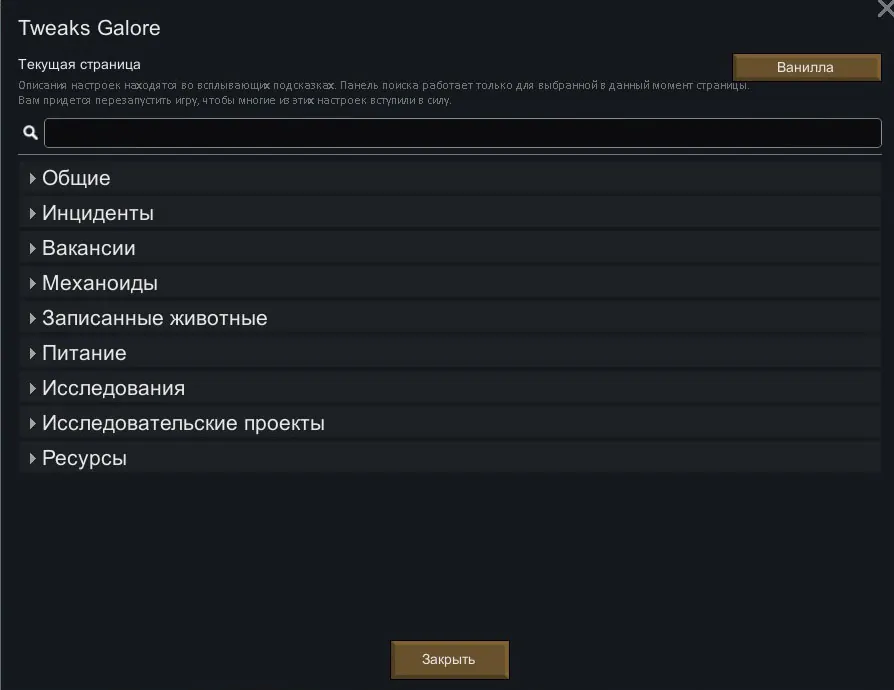Click the arrow icon beside Механоиды
This screenshot has width=894, height=690.
(x=33, y=284)
